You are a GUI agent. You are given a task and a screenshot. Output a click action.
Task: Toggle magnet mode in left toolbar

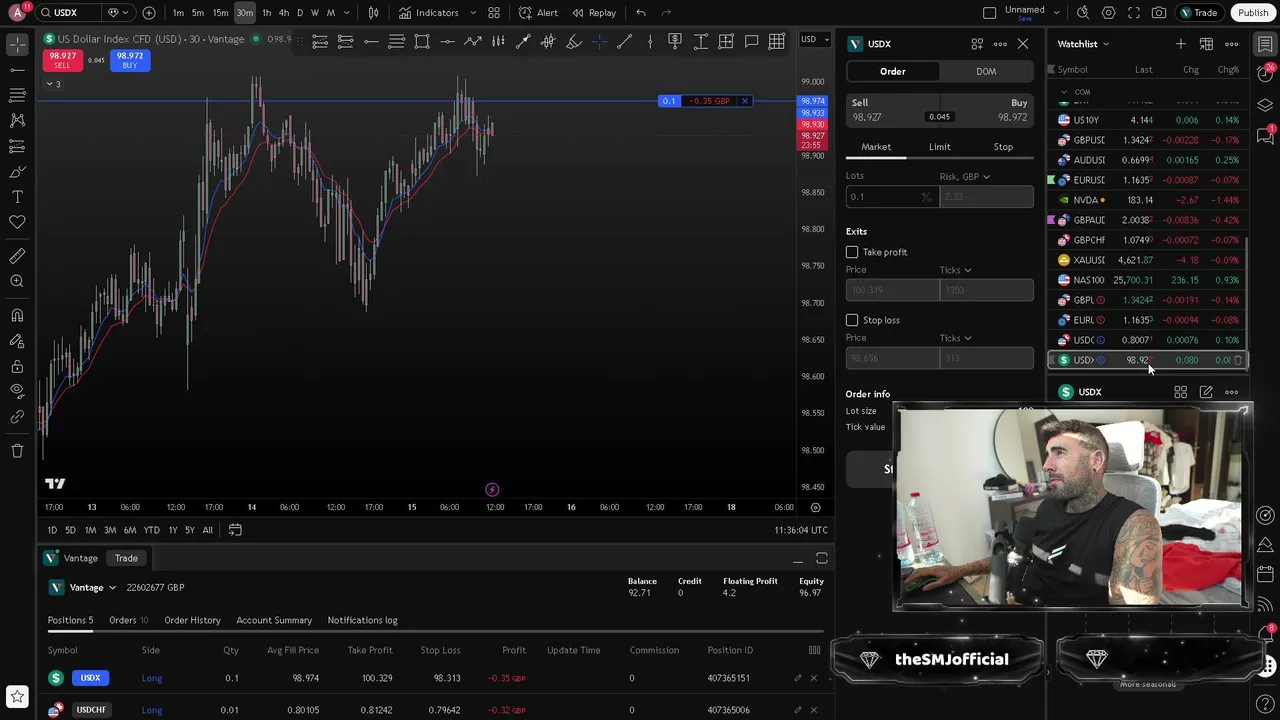(17, 316)
